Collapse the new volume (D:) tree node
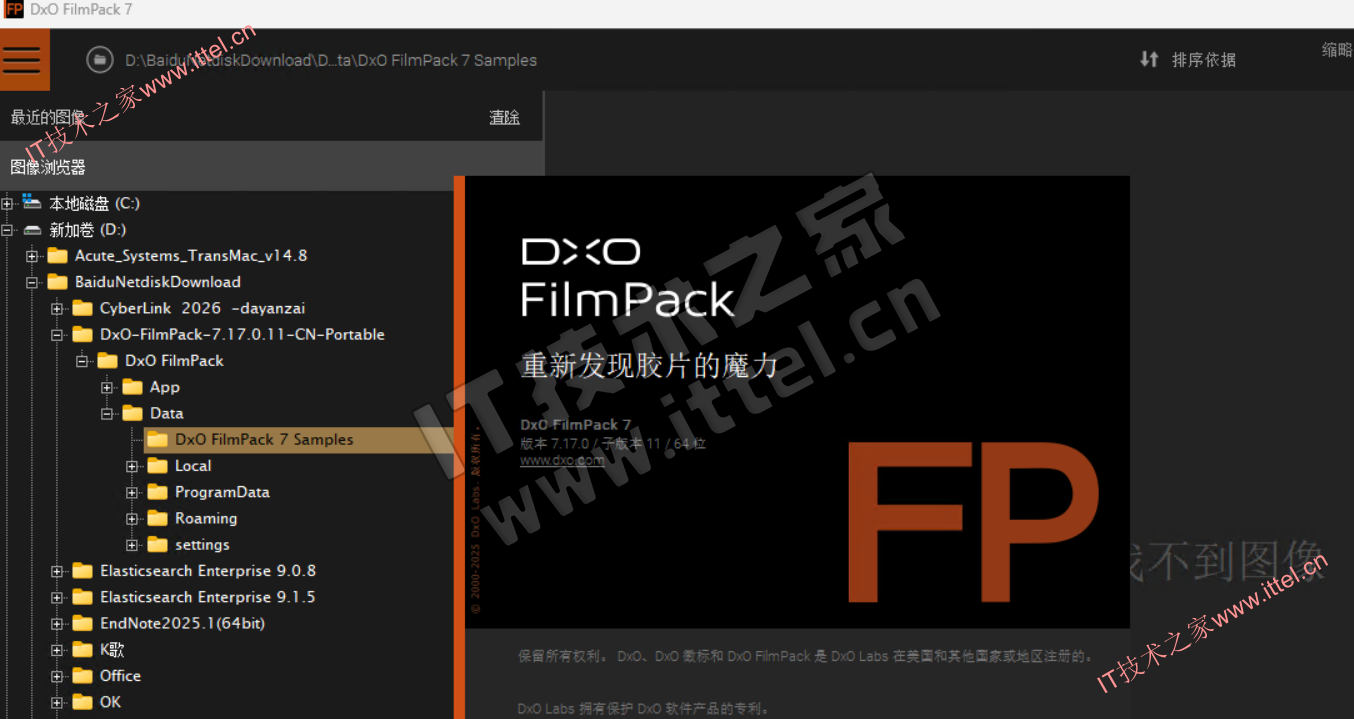 click(x=8, y=230)
